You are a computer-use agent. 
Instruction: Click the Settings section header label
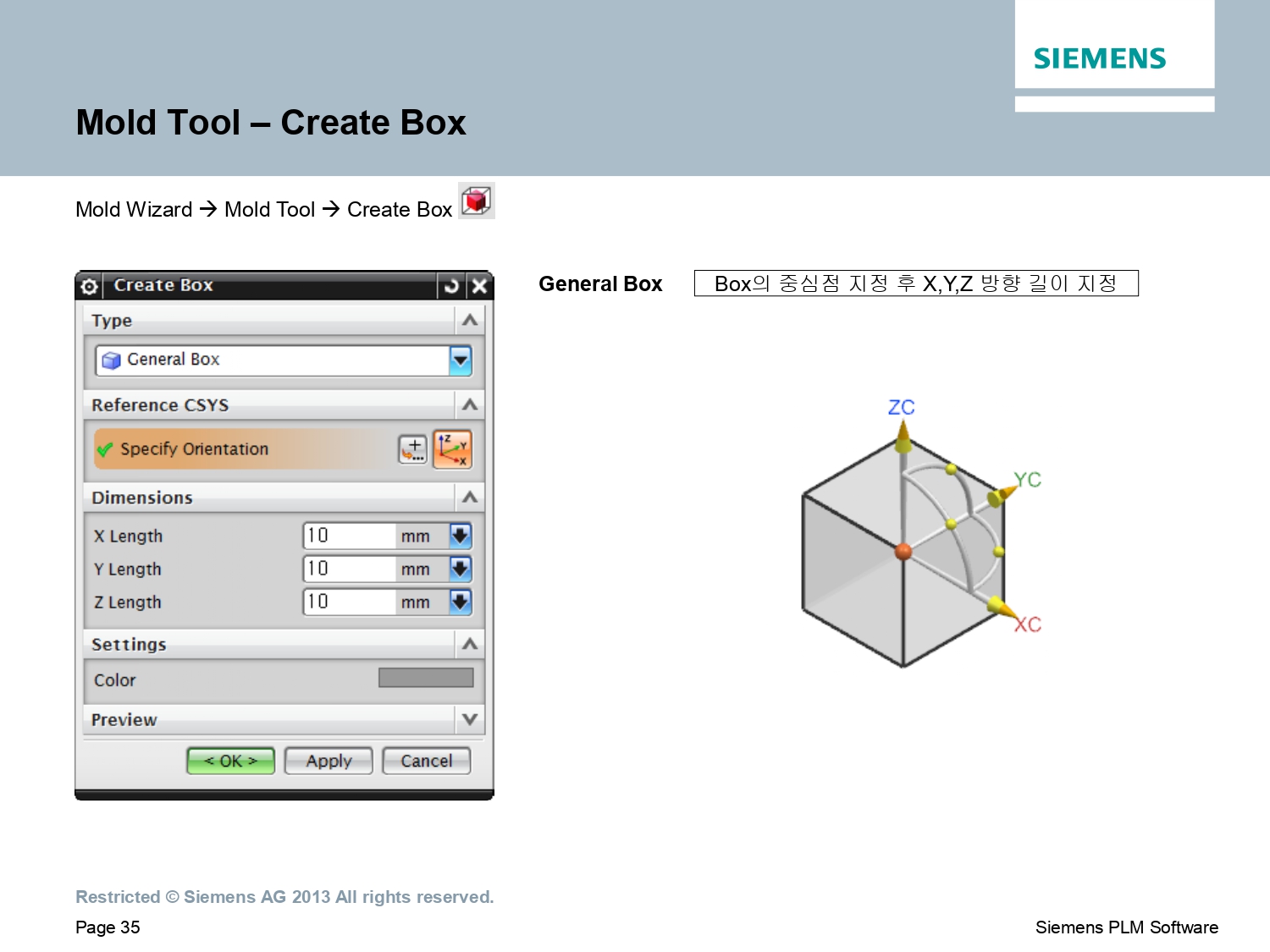(x=129, y=645)
